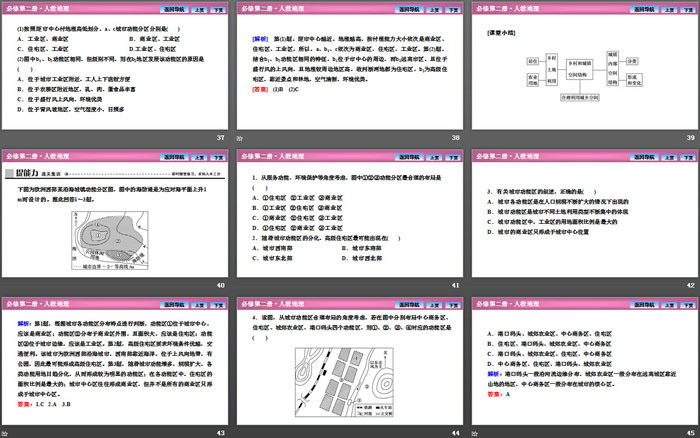Click the animation star icon under slide 45

click(x=475, y=434)
